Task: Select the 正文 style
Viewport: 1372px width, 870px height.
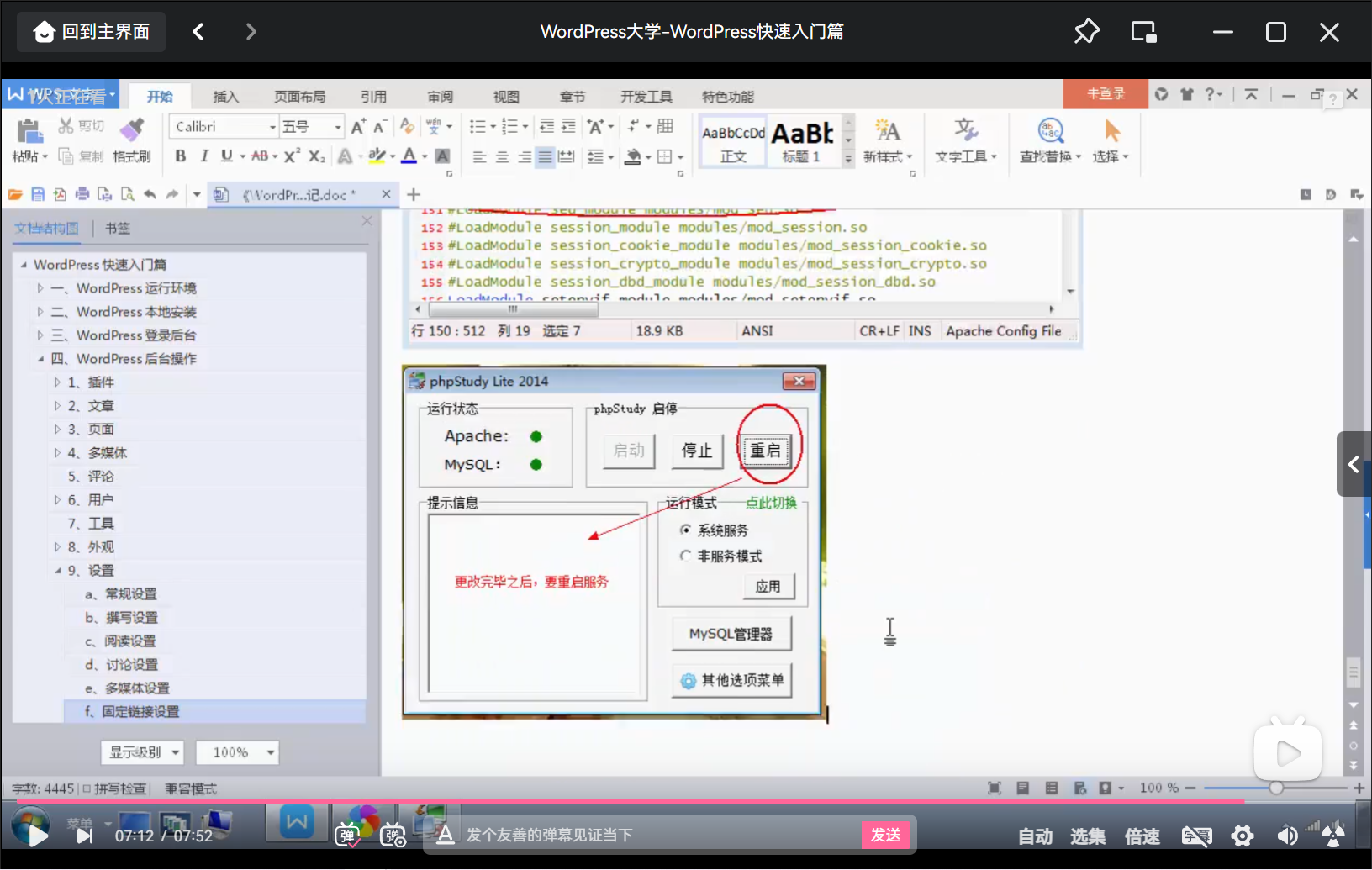Action: click(x=733, y=141)
